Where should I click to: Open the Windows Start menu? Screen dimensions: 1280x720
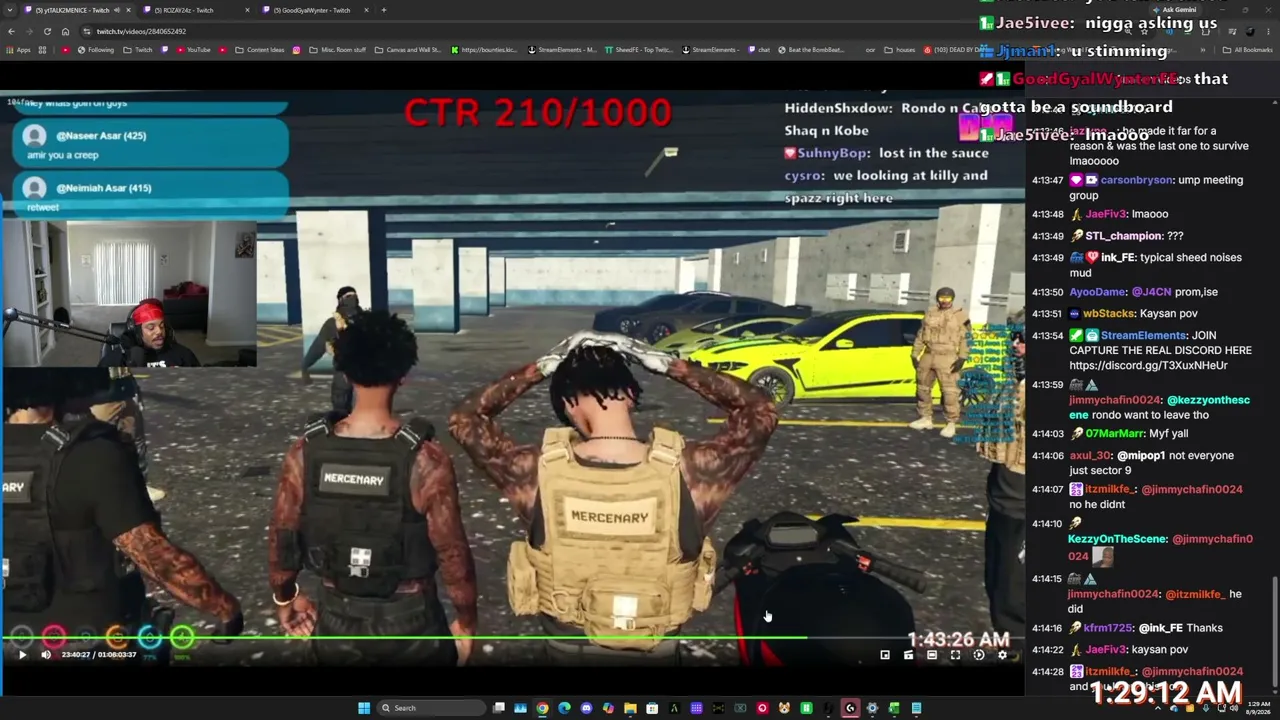click(364, 708)
